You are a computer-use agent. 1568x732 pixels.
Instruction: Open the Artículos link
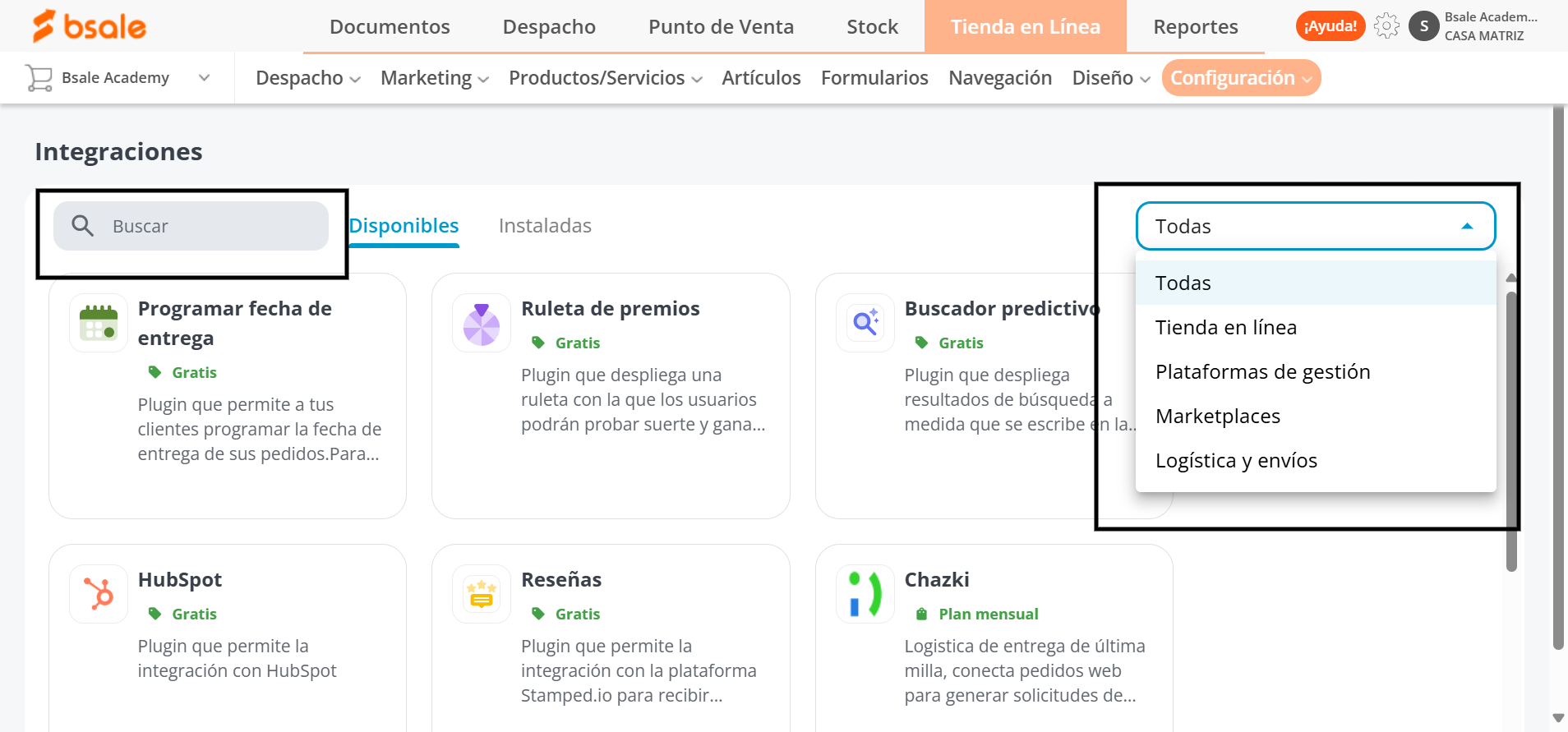pyautogui.click(x=761, y=78)
